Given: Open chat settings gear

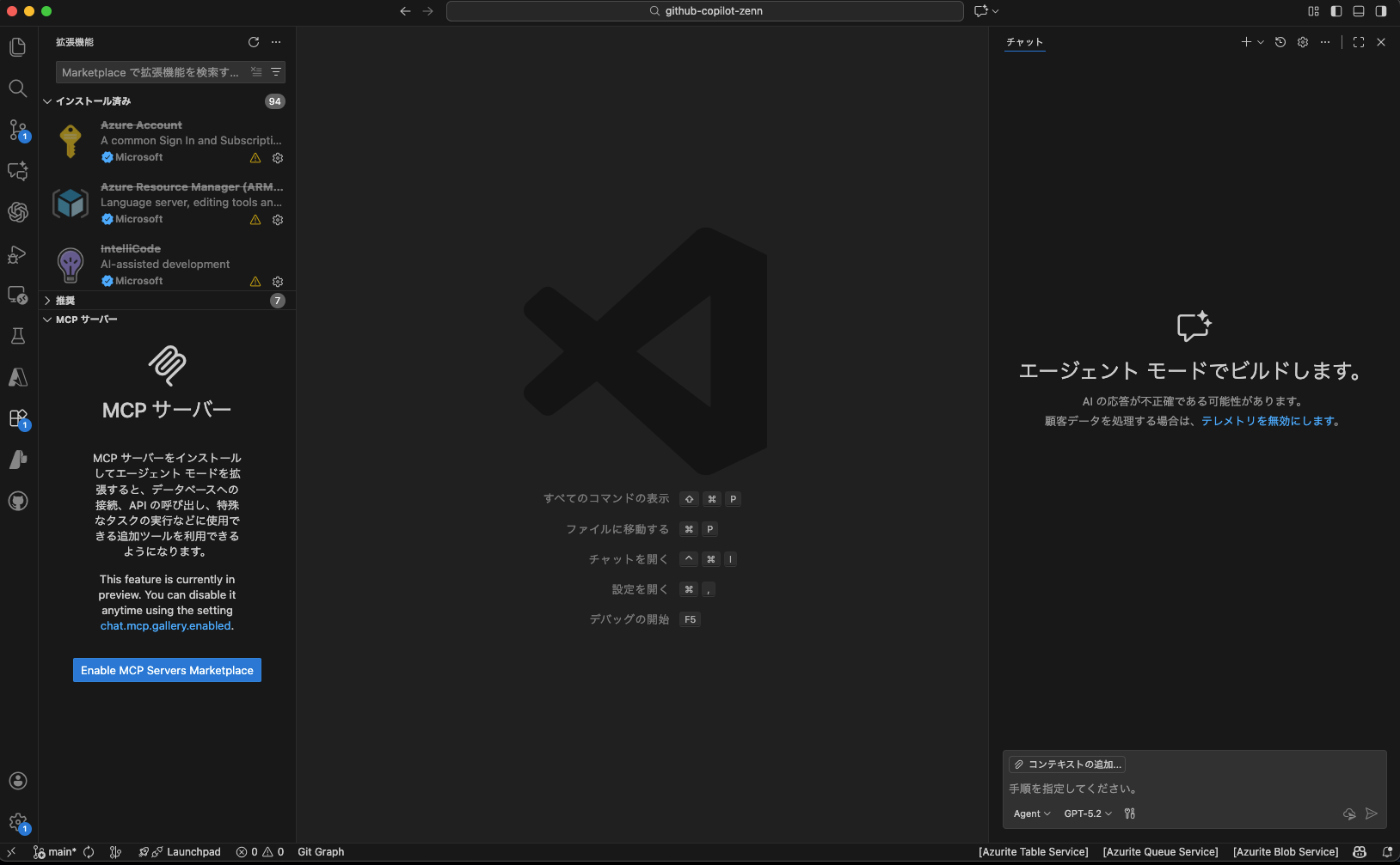Looking at the screenshot, I should [1303, 42].
